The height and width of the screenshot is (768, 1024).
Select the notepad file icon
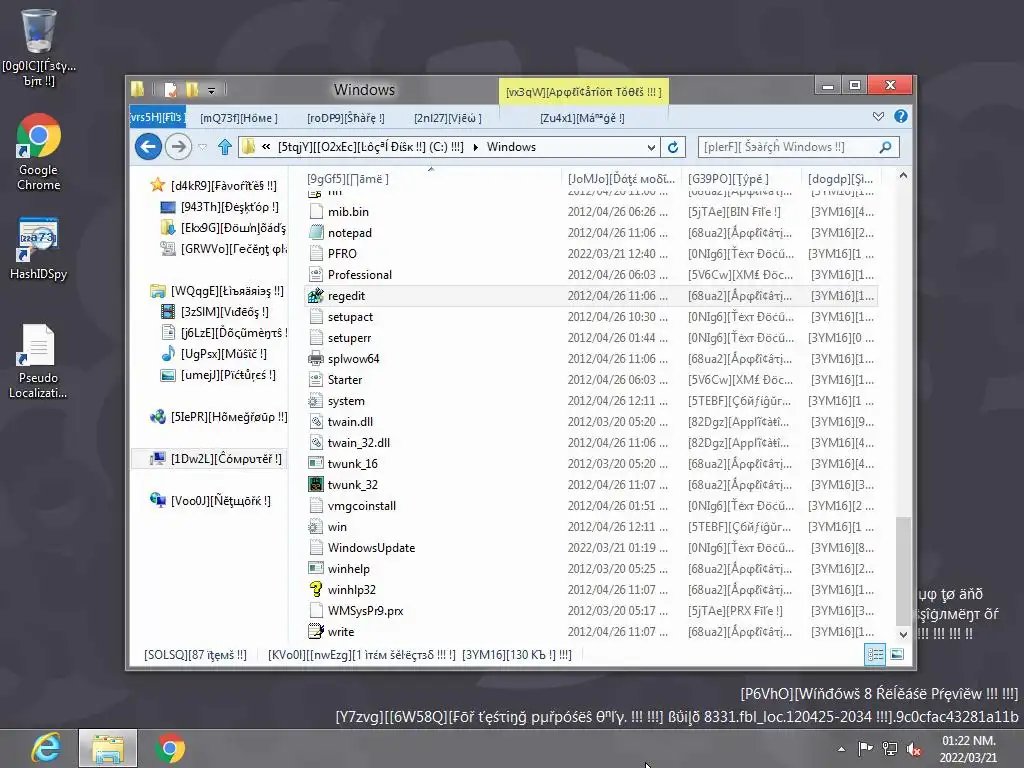click(x=315, y=232)
